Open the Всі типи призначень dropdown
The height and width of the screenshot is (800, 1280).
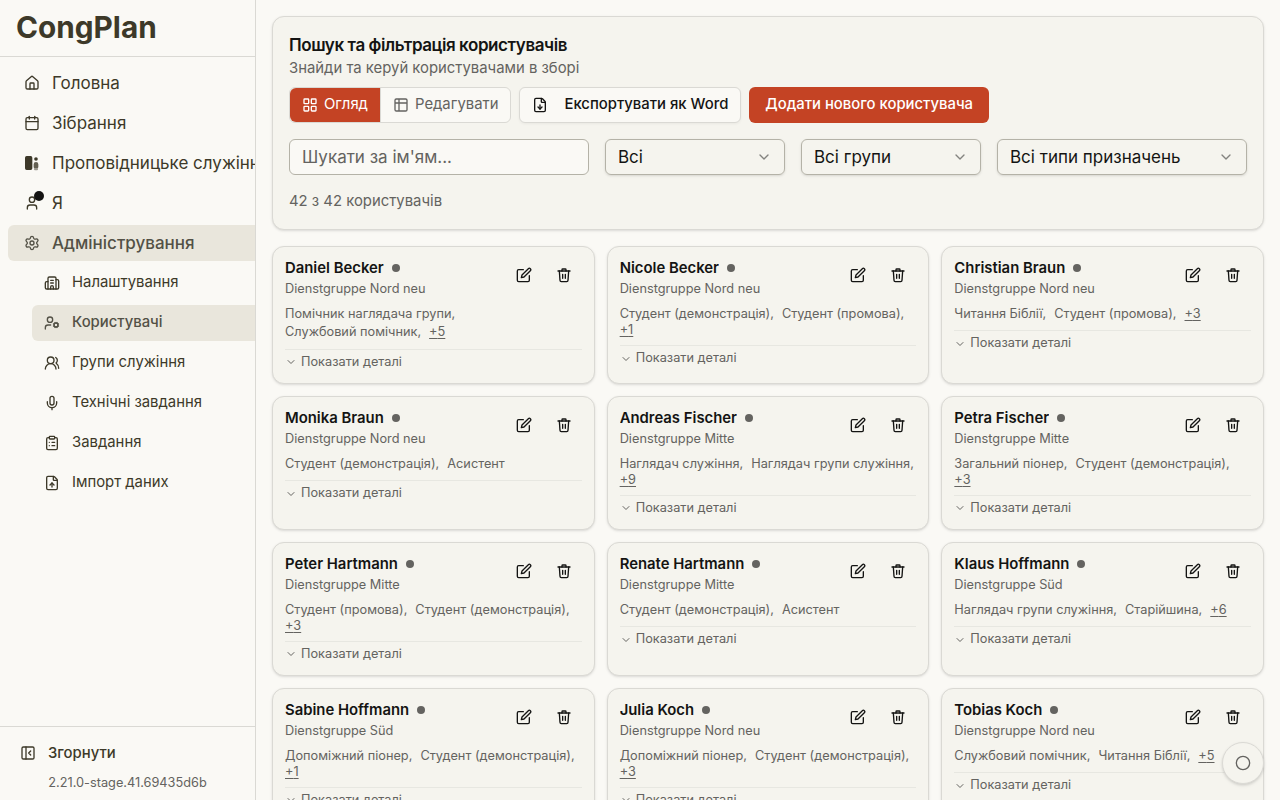[x=1122, y=157]
